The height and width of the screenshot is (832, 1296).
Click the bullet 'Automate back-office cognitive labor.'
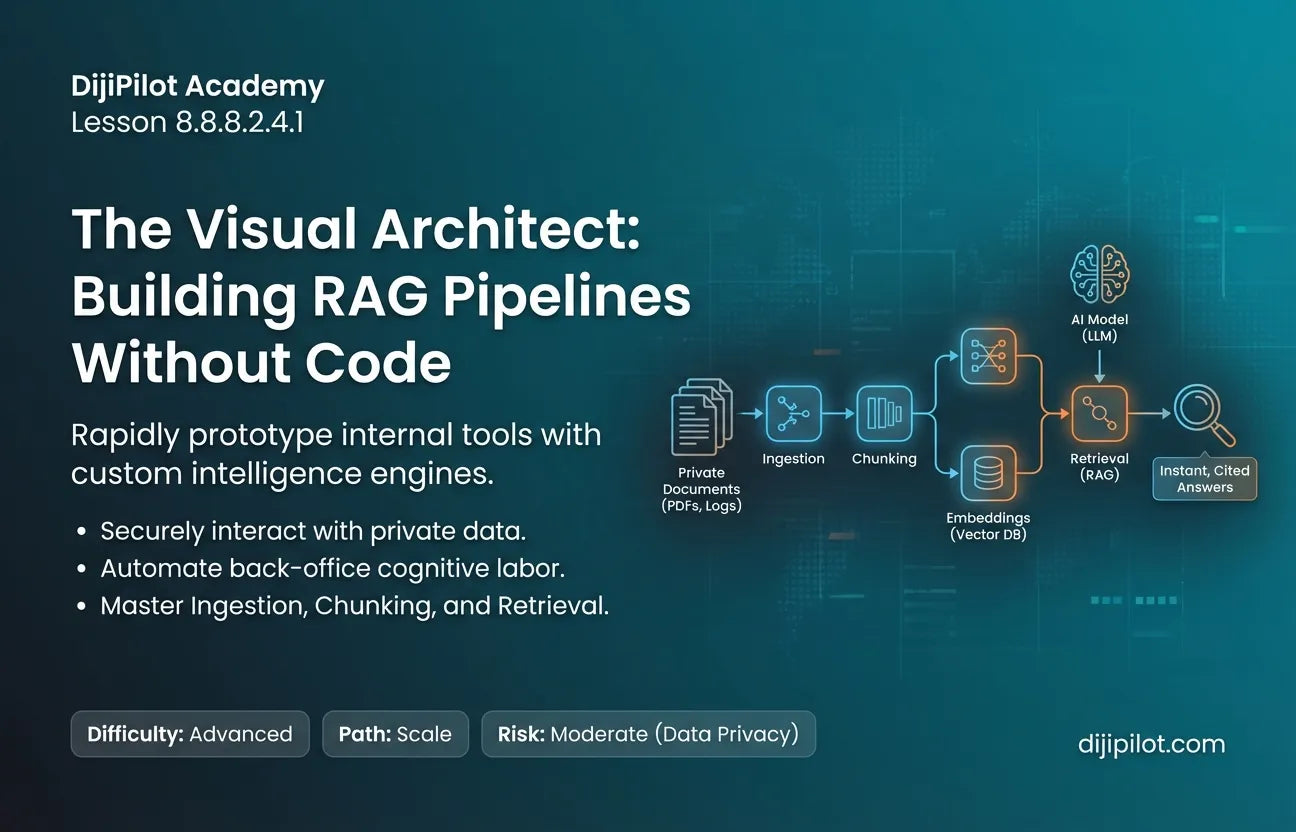click(x=333, y=568)
